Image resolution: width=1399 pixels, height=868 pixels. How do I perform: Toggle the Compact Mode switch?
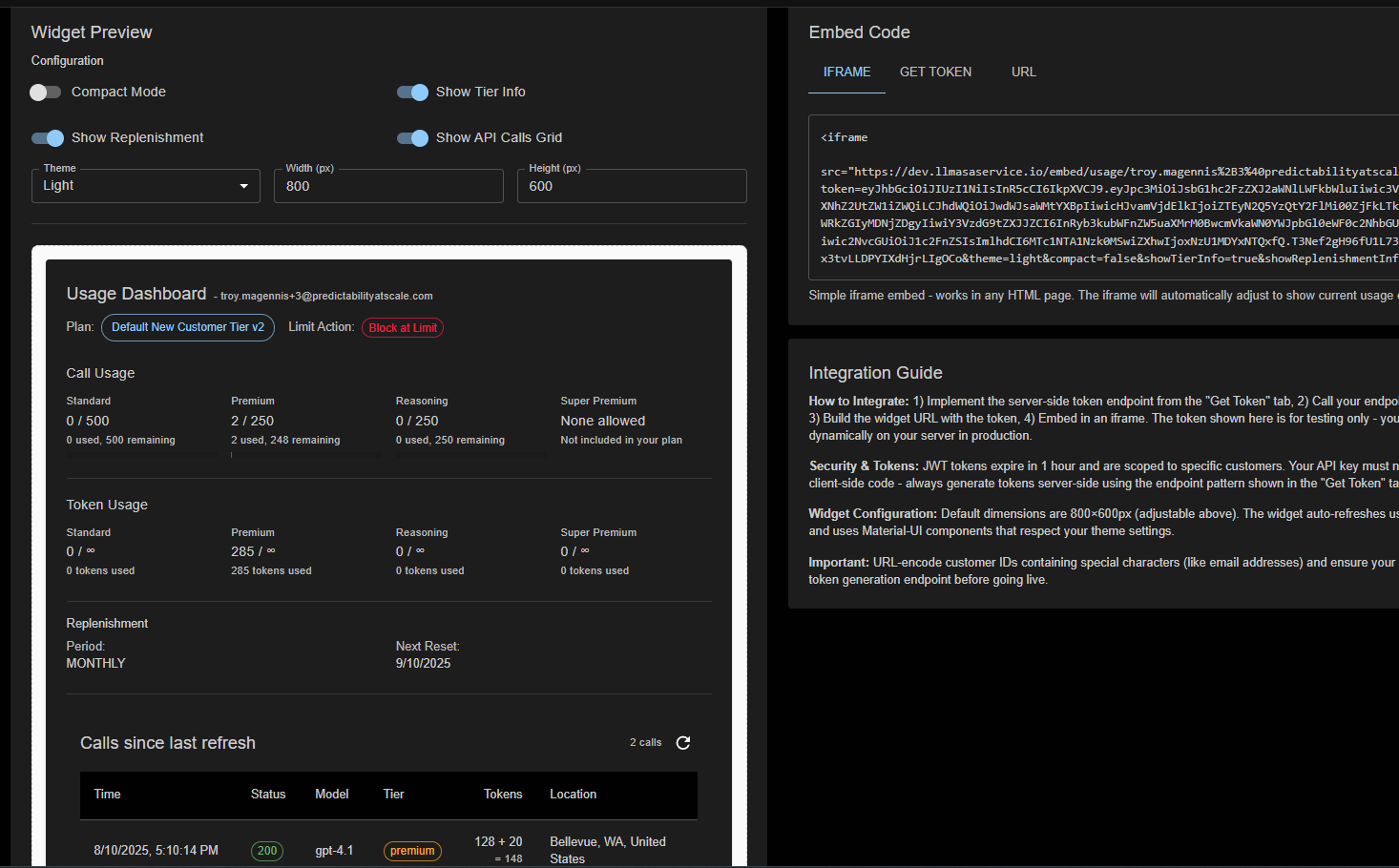(x=46, y=93)
